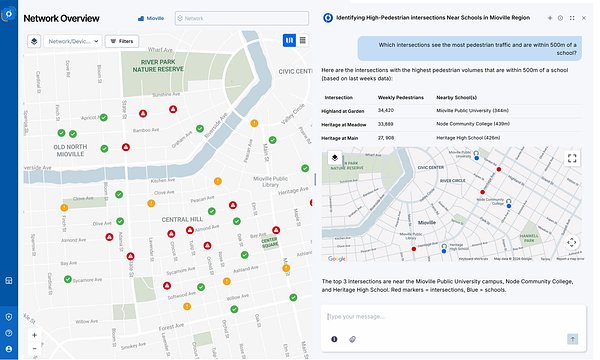
Task: Expand the Network/Devic... dropdown
Action: point(73,41)
